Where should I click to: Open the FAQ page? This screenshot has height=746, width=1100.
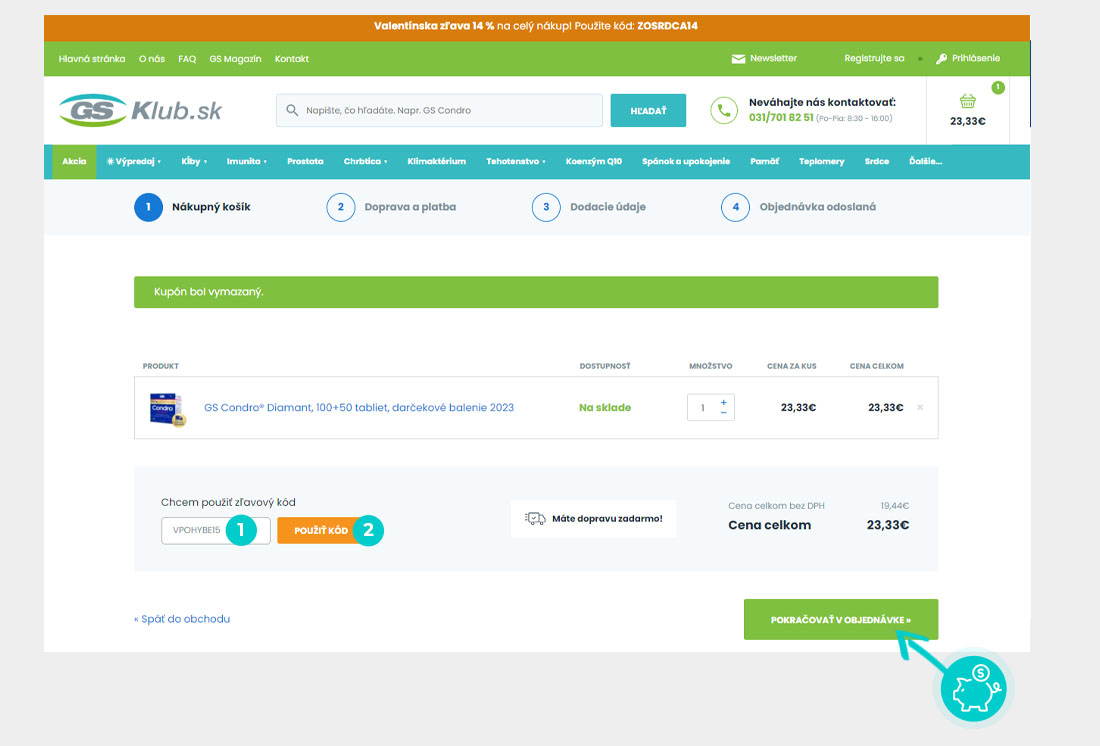187,59
